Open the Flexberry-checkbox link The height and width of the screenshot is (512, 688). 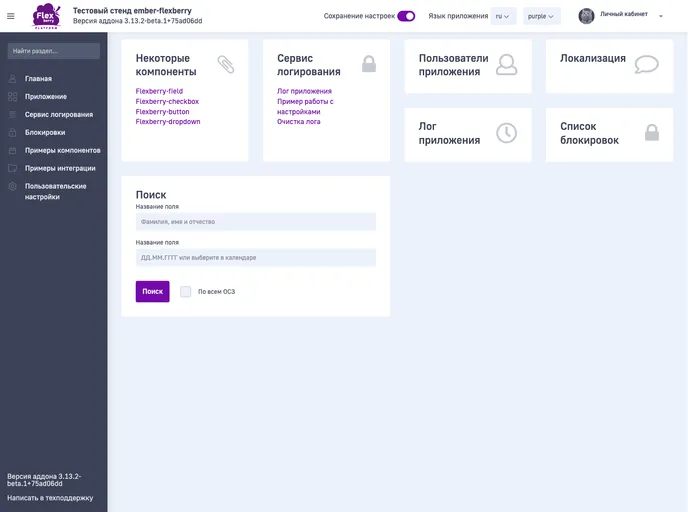[x=167, y=101]
